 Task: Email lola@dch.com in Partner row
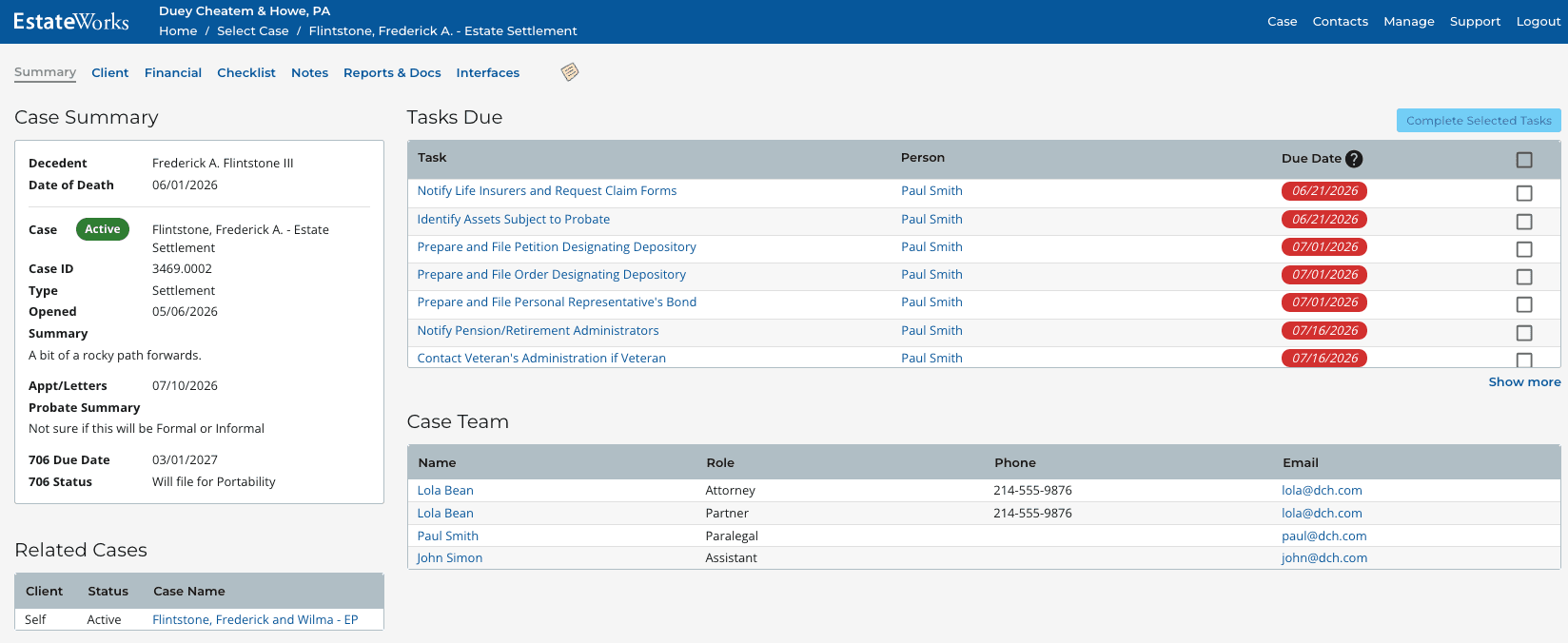1322,514
